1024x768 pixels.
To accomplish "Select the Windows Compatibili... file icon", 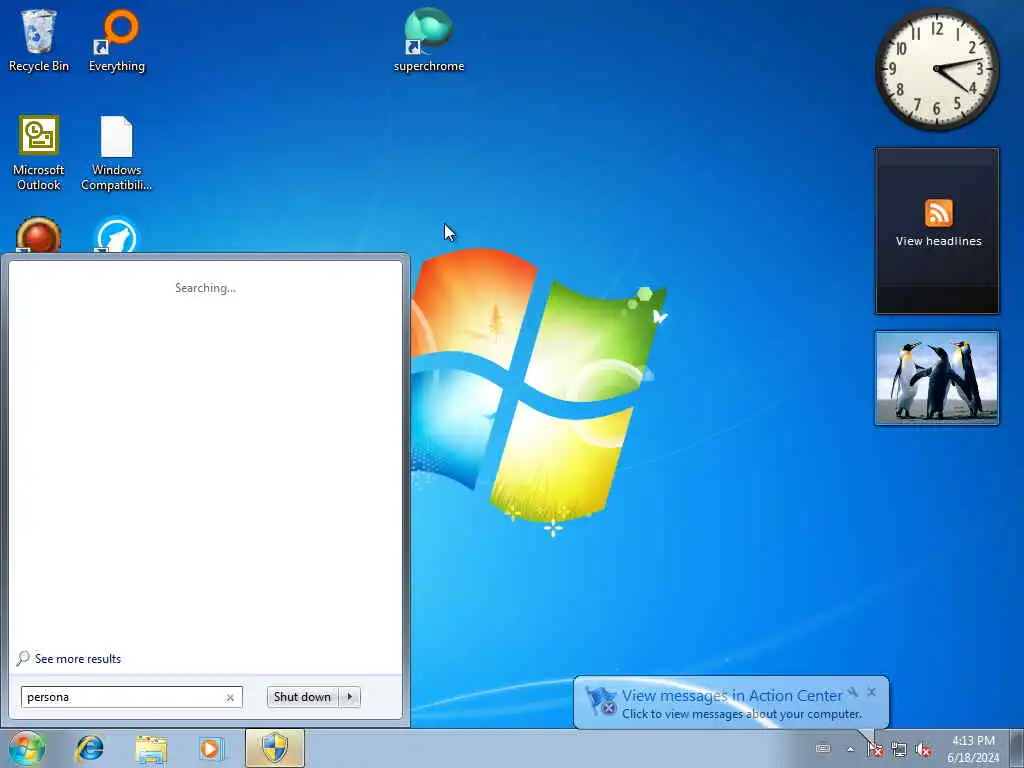I will (x=116, y=153).
